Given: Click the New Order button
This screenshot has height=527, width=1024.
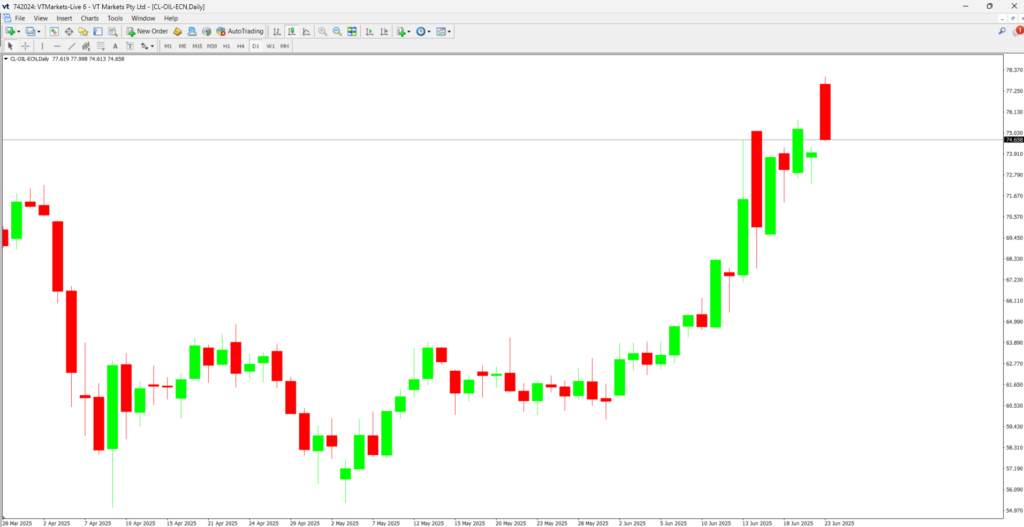Looking at the screenshot, I should point(147,31).
